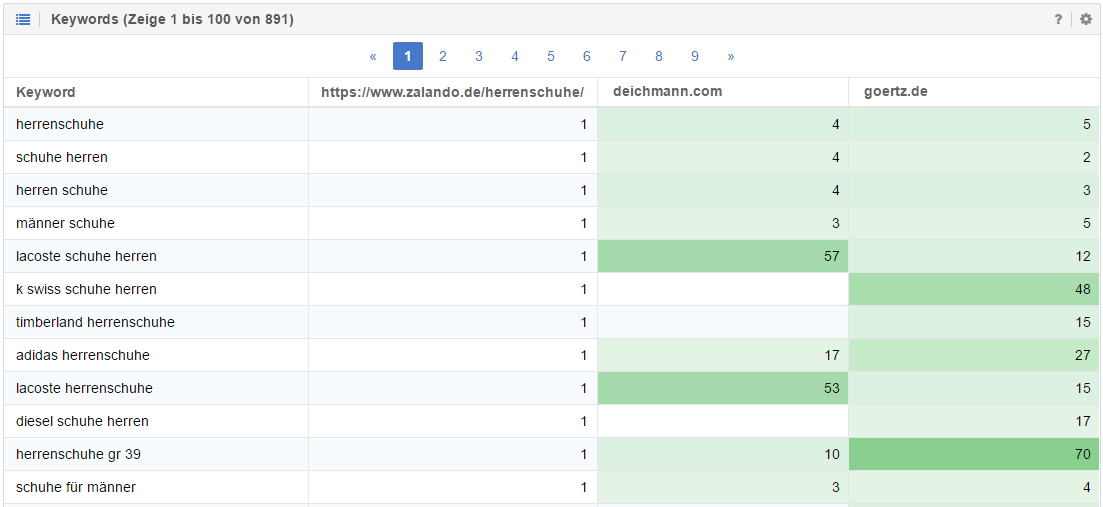1103x507 pixels.
Task: Jump to page 2 of keywords
Action: pyautogui.click(x=443, y=56)
